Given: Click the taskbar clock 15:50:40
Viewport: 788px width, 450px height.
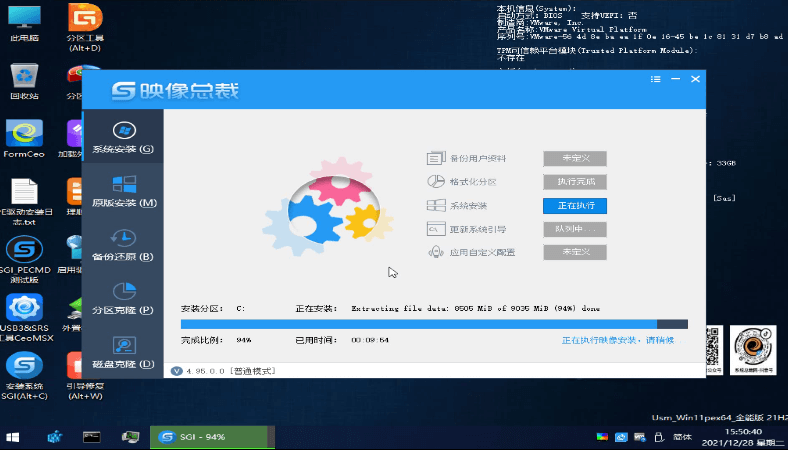Looking at the screenshot, I should click(x=744, y=431).
